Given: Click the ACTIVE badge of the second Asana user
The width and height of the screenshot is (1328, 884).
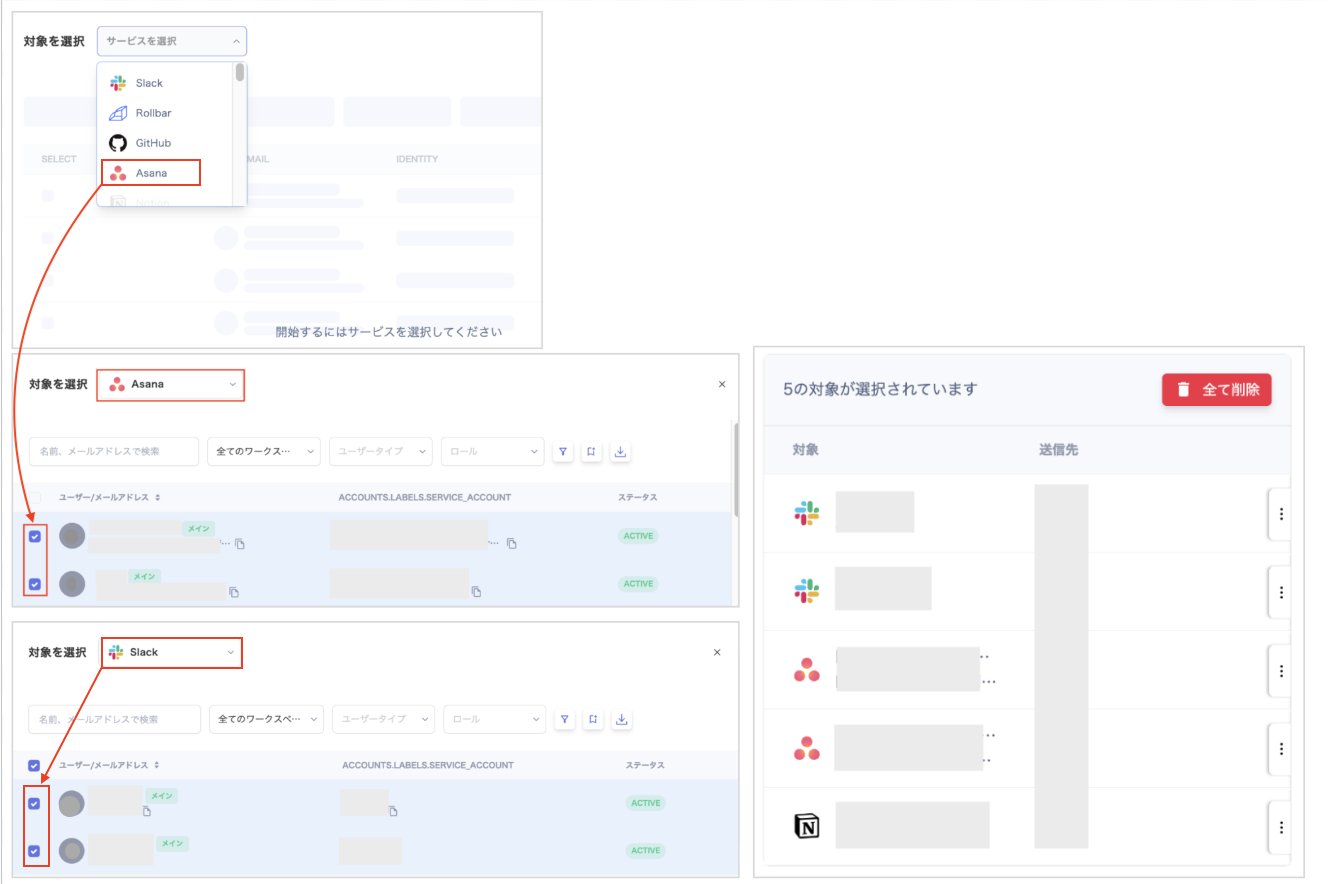Looking at the screenshot, I should [638, 584].
